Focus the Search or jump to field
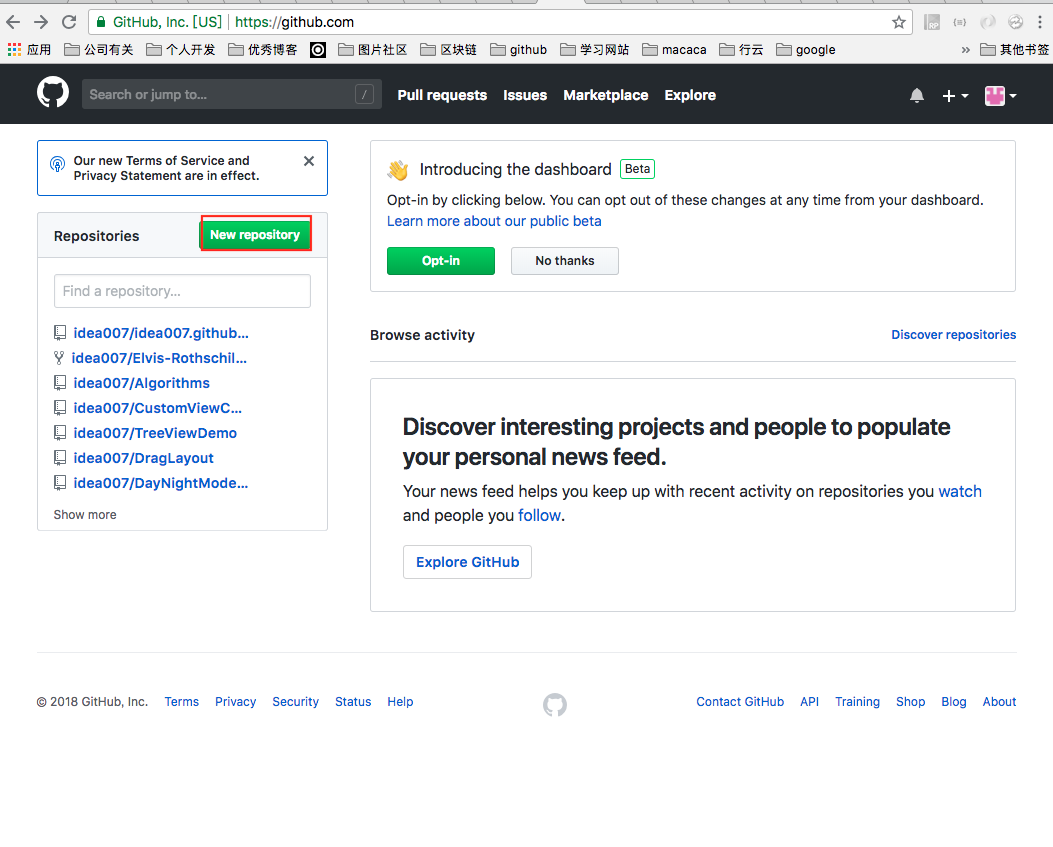The image size is (1053, 847). (232, 94)
